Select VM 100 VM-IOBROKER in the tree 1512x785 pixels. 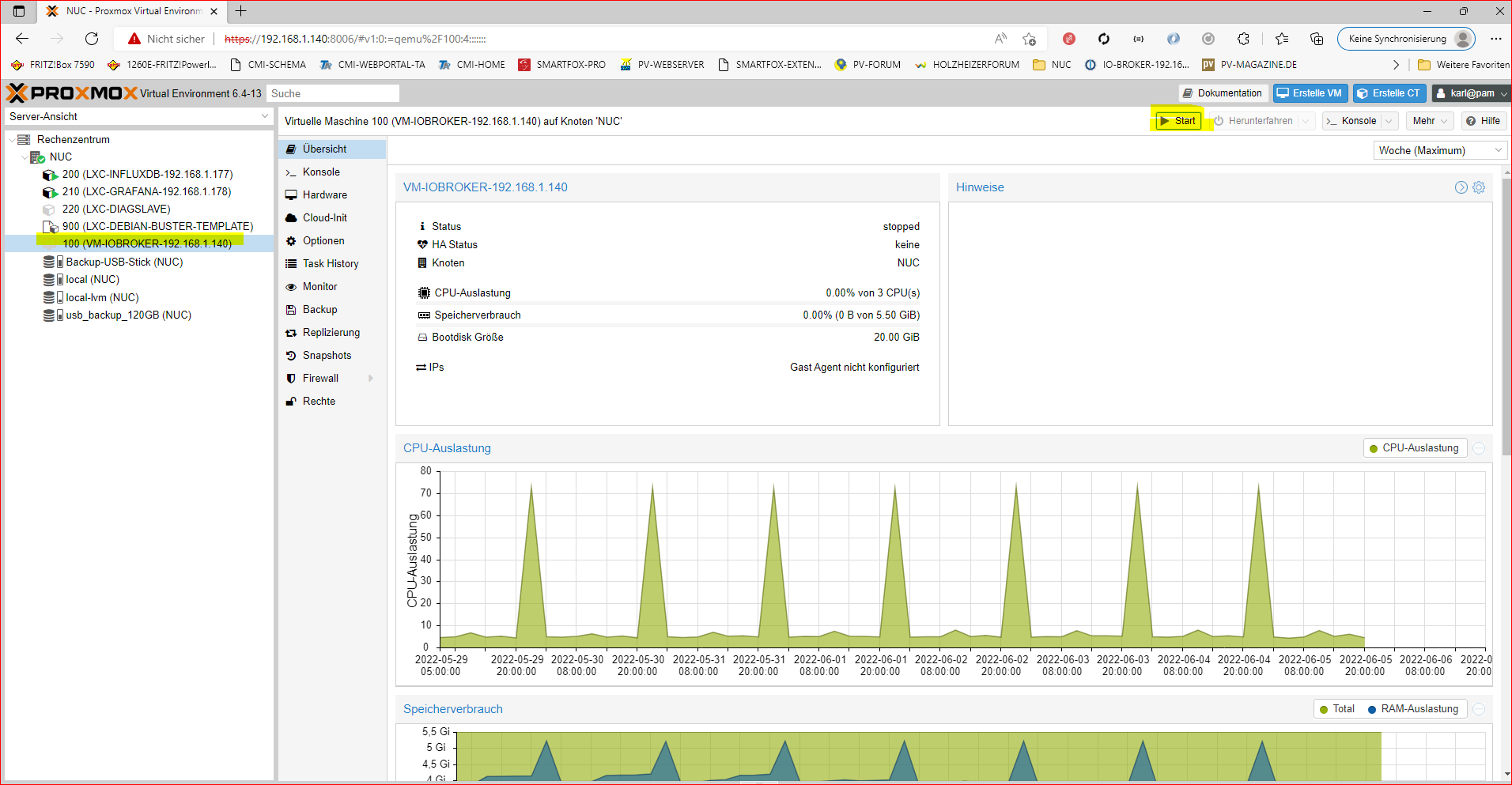tap(147, 243)
